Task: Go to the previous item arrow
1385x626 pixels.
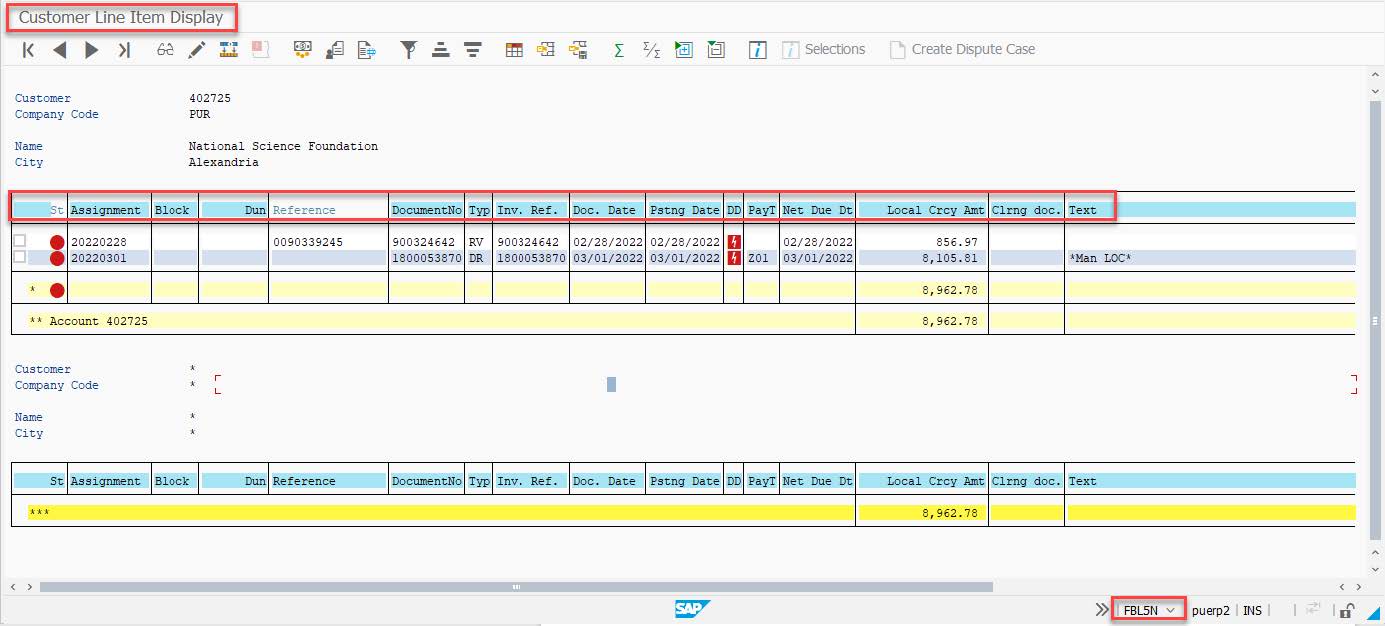Action: [60, 50]
